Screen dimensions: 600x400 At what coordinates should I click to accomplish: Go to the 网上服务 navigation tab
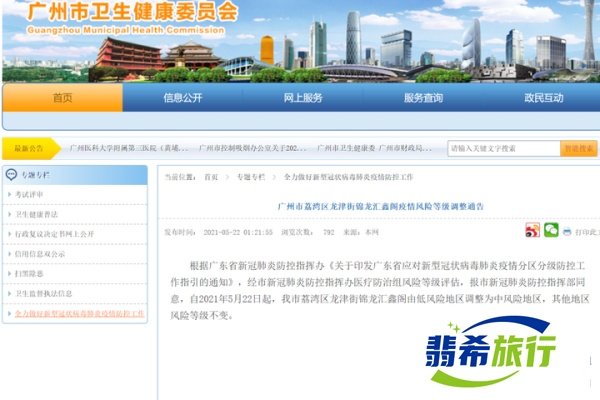click(x=303, y=98)
